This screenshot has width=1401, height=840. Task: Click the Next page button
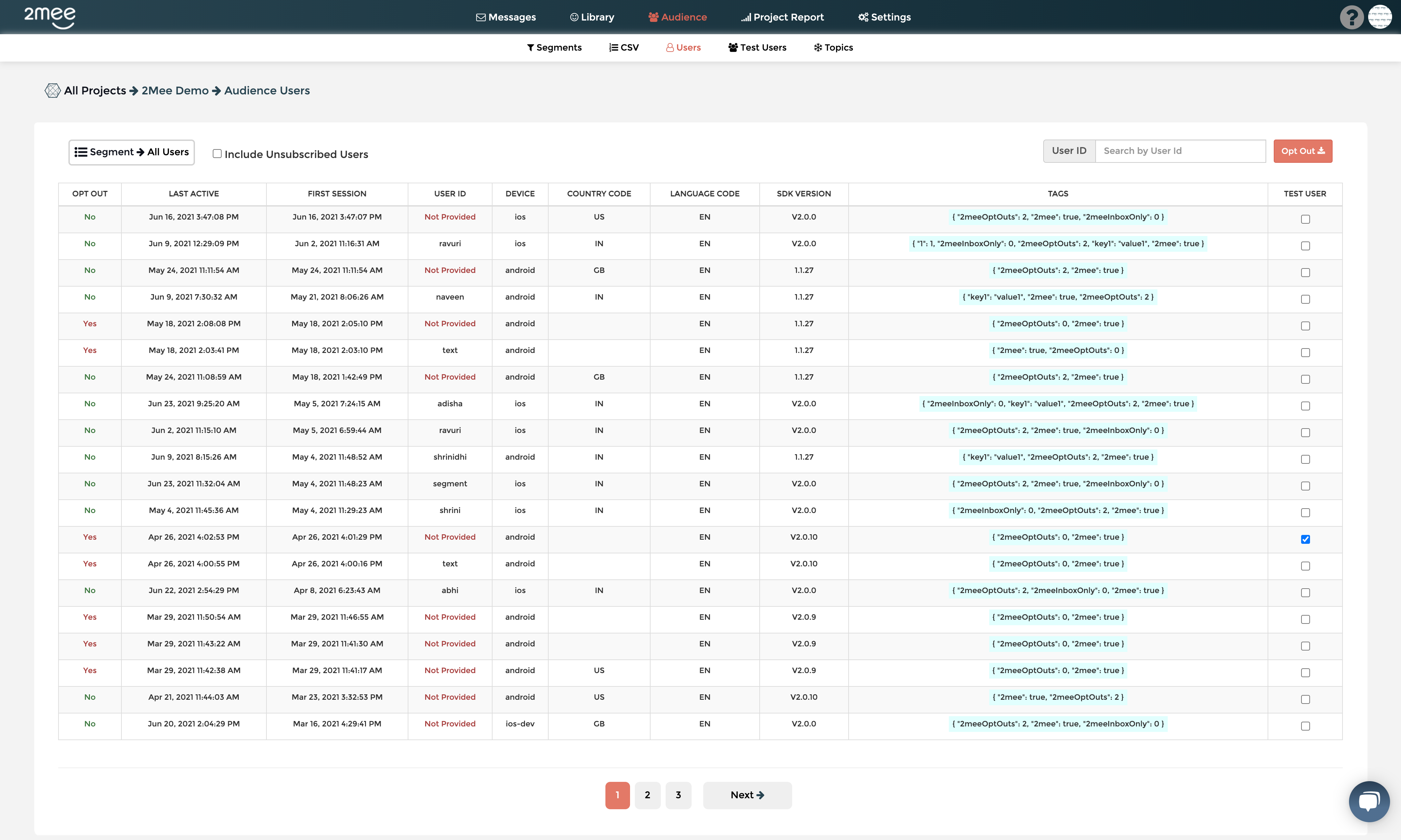[x=747, y=795]
